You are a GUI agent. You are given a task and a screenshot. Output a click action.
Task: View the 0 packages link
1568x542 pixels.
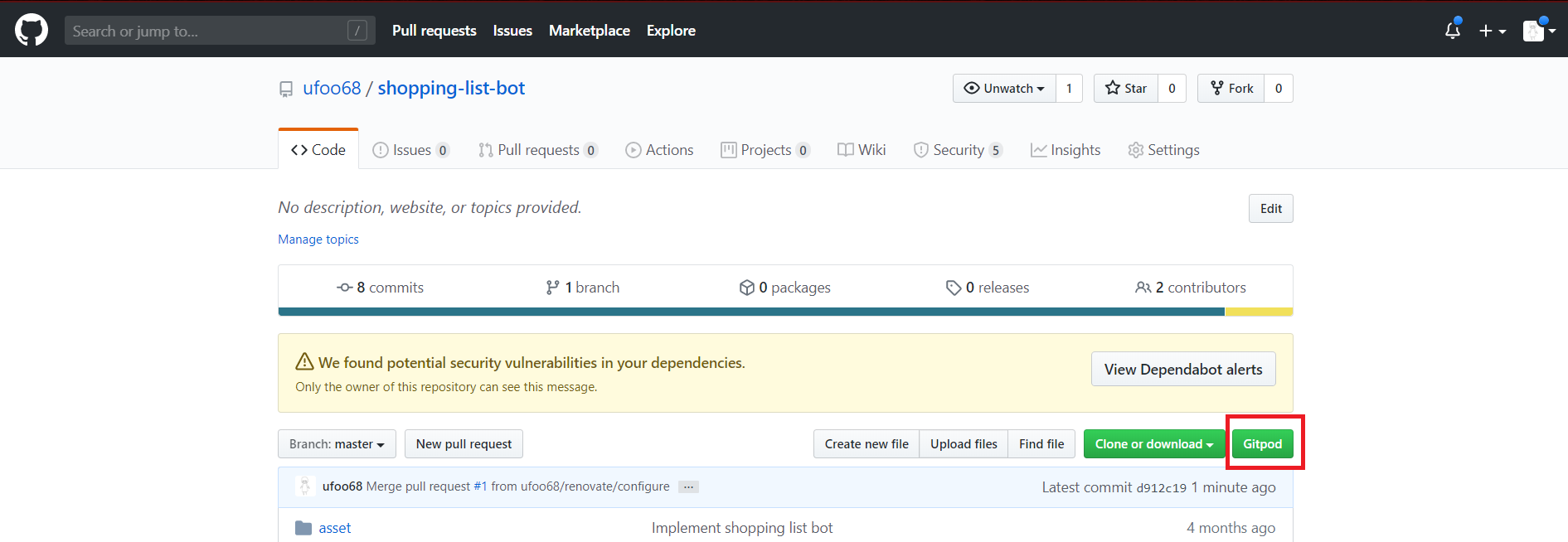[784, 288]
